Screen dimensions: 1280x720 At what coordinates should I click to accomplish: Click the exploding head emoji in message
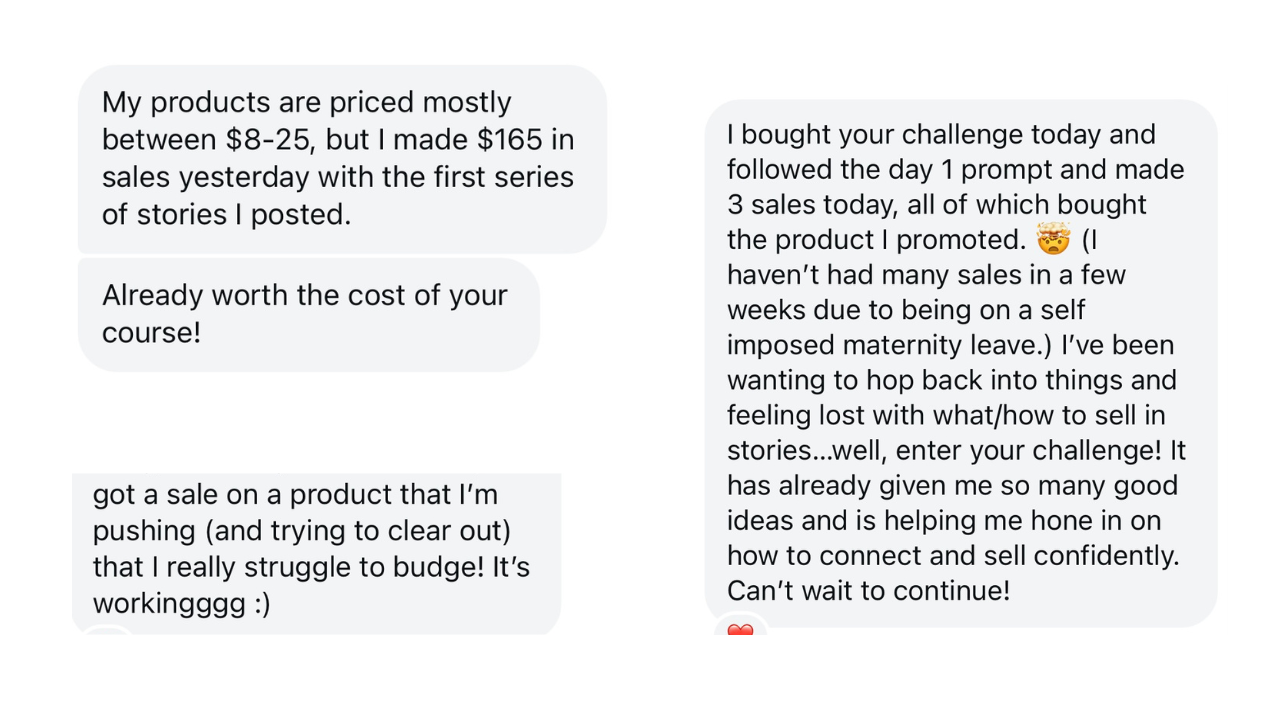pos(1054,240)
